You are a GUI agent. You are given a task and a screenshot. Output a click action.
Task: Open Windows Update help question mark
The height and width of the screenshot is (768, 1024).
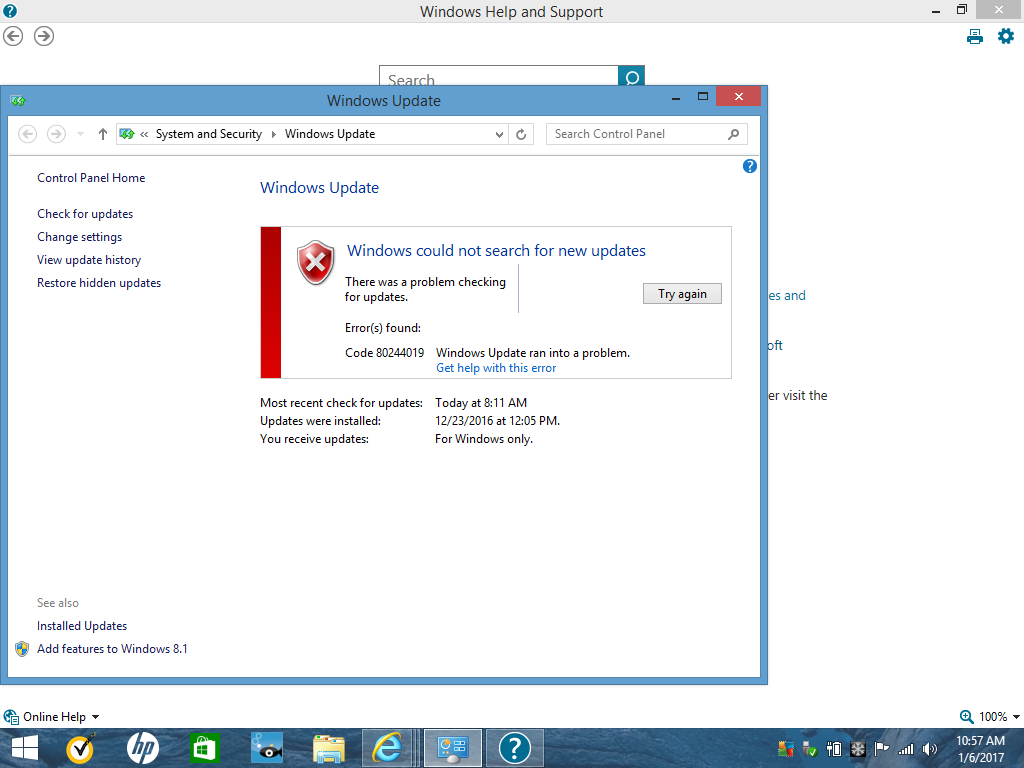[750, 166]
